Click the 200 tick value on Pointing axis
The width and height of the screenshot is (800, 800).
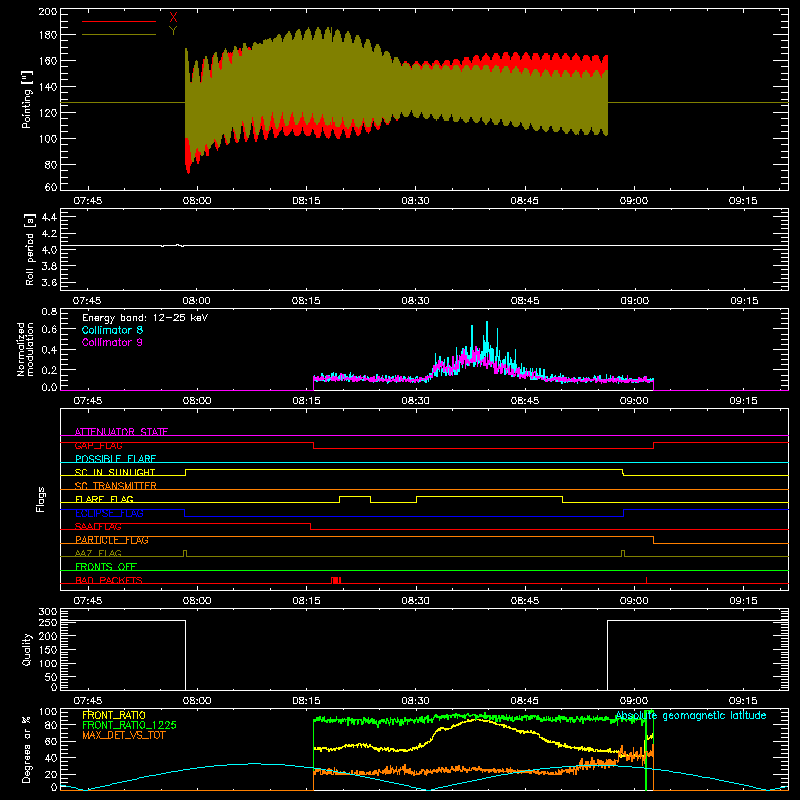pyautogui.click(x=48, y=11)
